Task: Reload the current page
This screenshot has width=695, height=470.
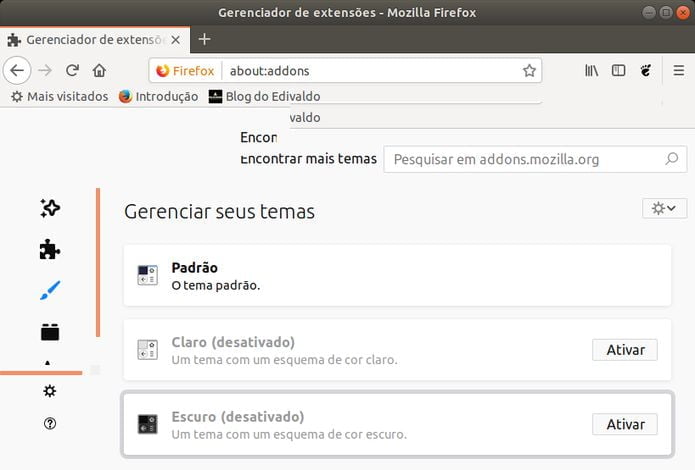Action: [72, 70]
